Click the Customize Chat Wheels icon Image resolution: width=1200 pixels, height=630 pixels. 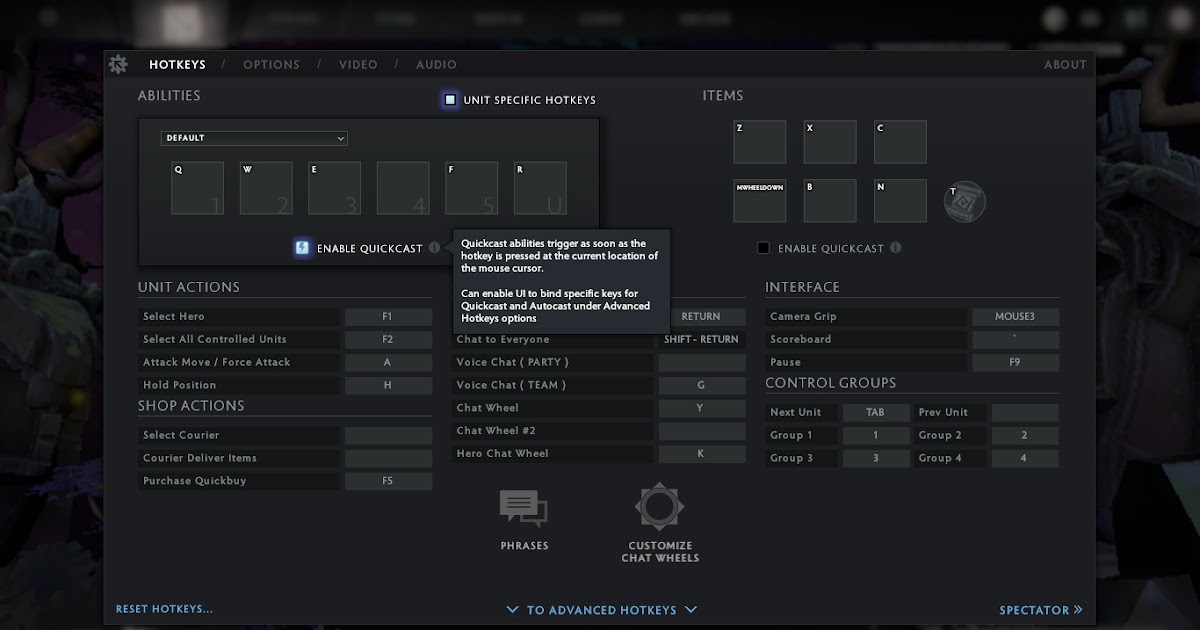point(660,509)
